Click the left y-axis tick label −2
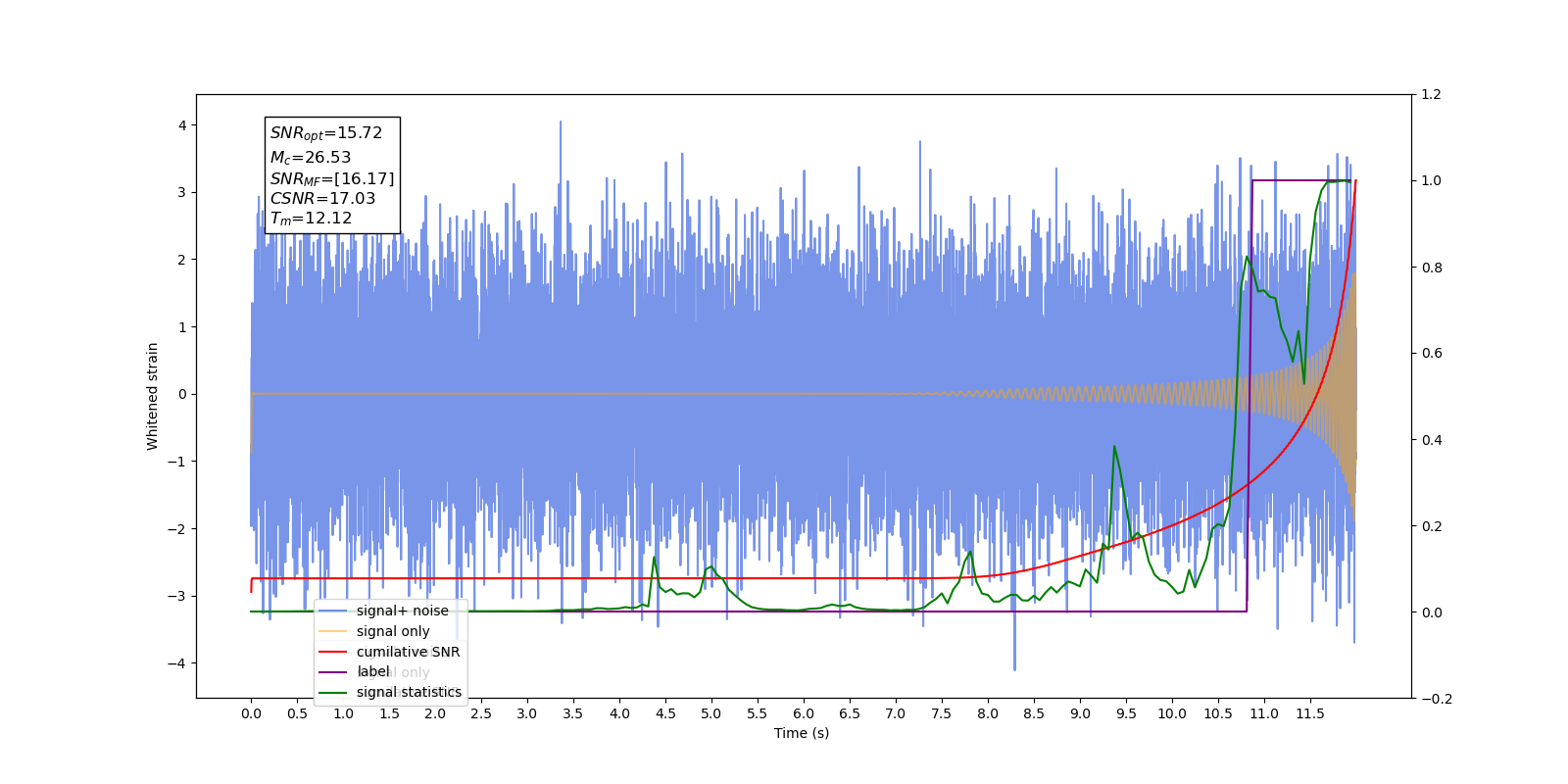The image size is (1568, 784). (177, 529)
